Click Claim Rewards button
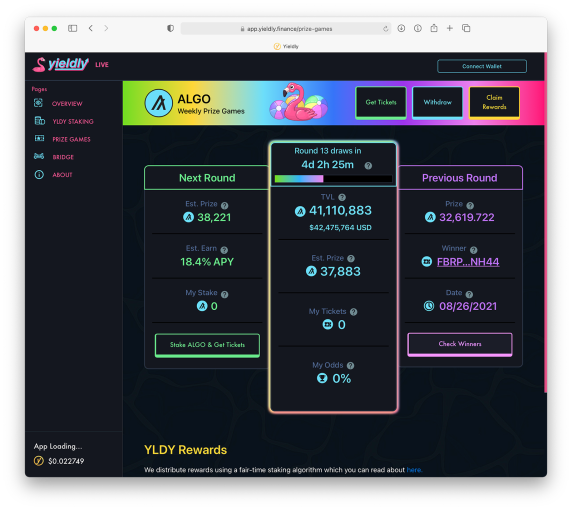The image size is (572, 510). 494,103
